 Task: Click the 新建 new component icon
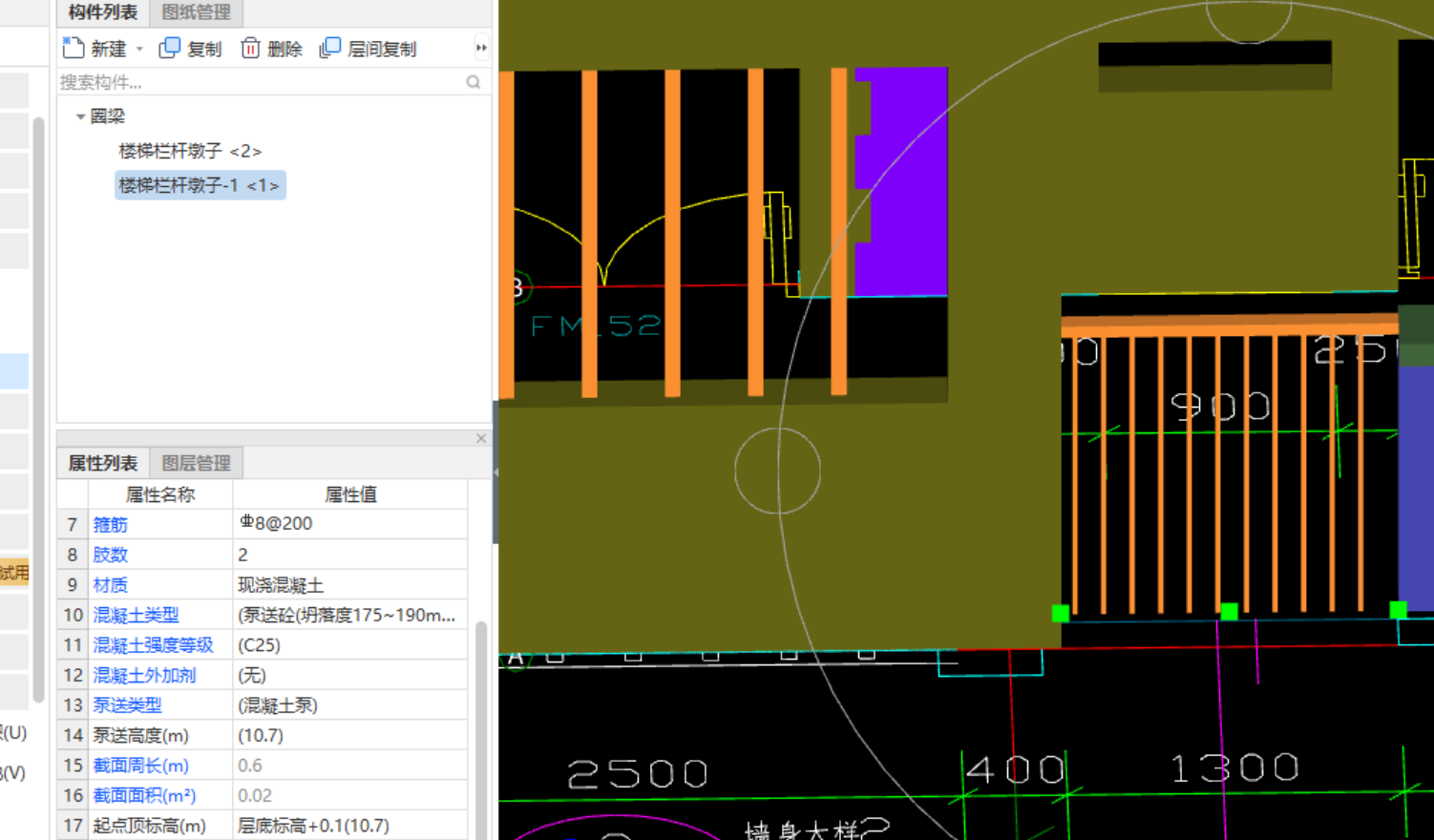(x=74, y=48)
